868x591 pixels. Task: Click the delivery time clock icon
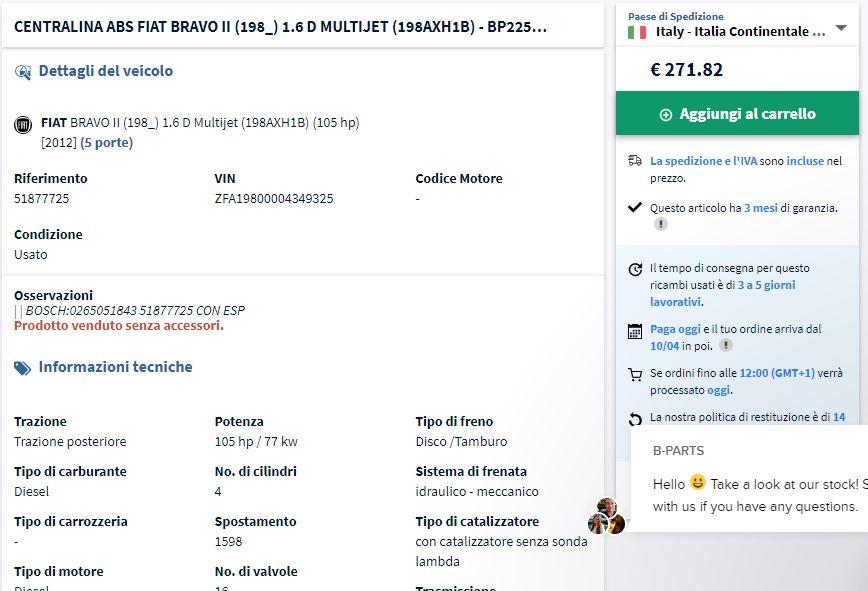click(634, 269)
